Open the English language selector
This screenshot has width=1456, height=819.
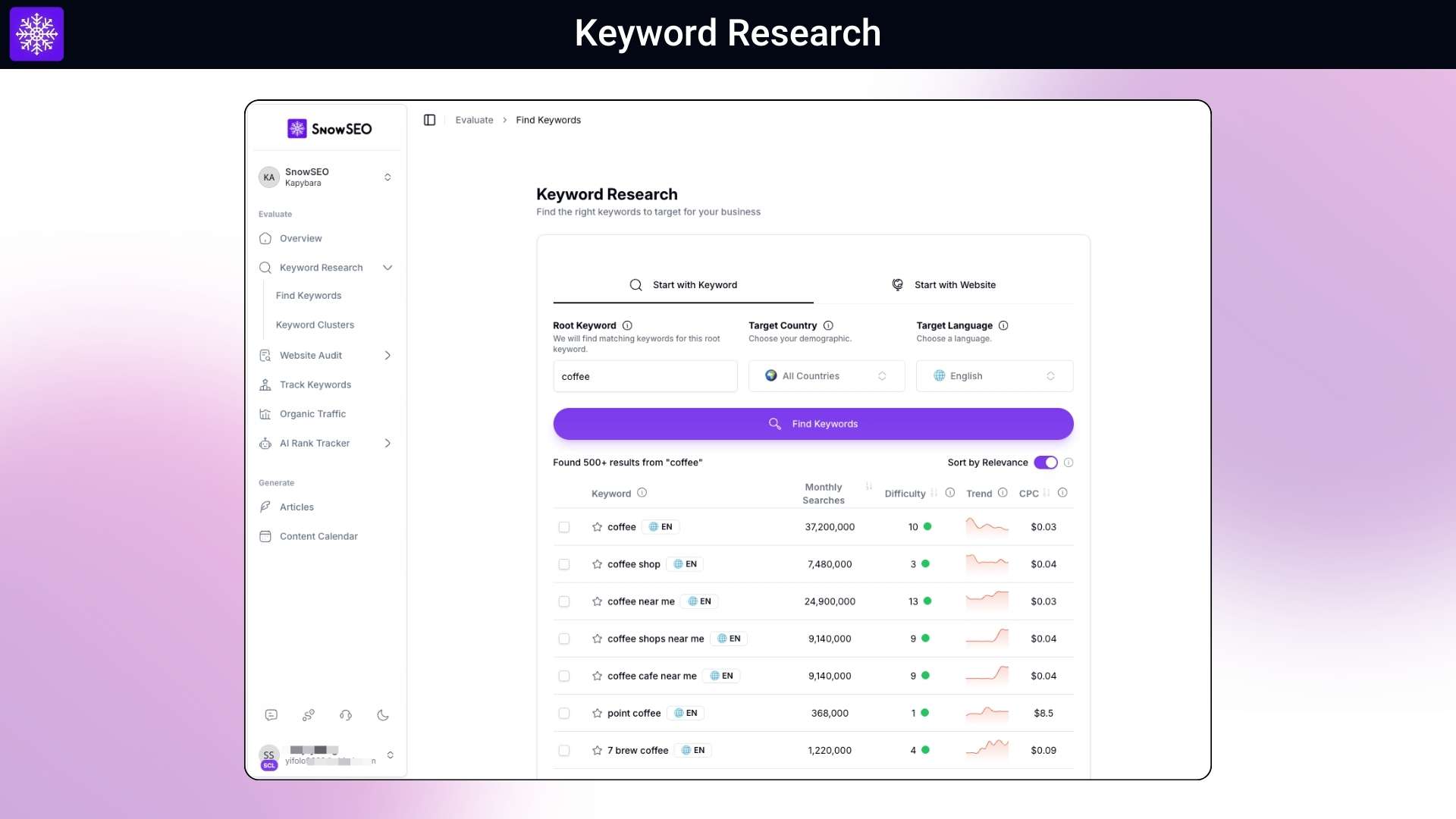(994, 375)
